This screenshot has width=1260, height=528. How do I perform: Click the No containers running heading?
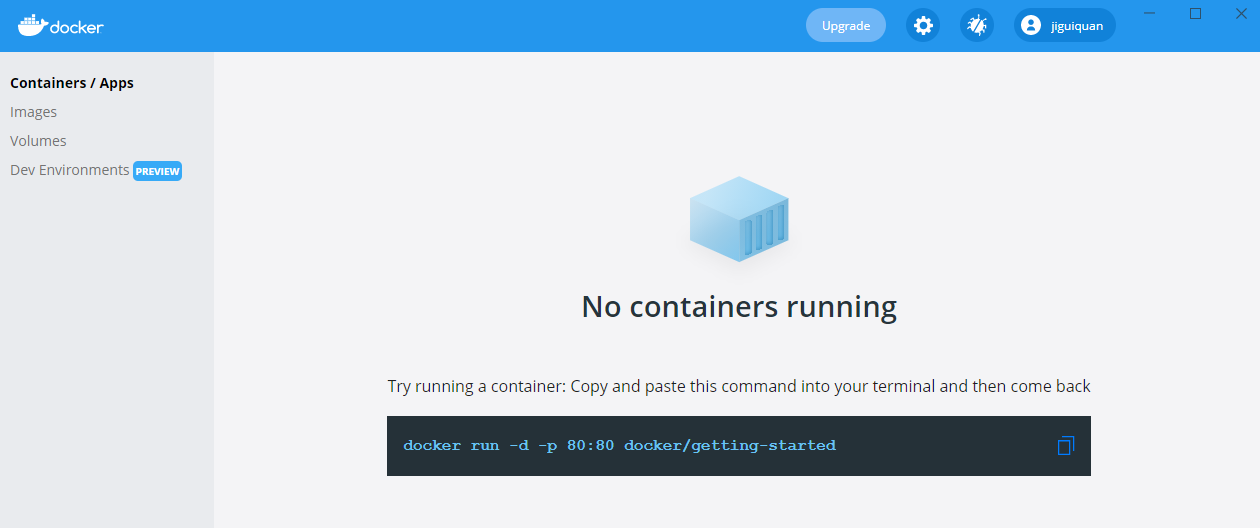(739, 306)
